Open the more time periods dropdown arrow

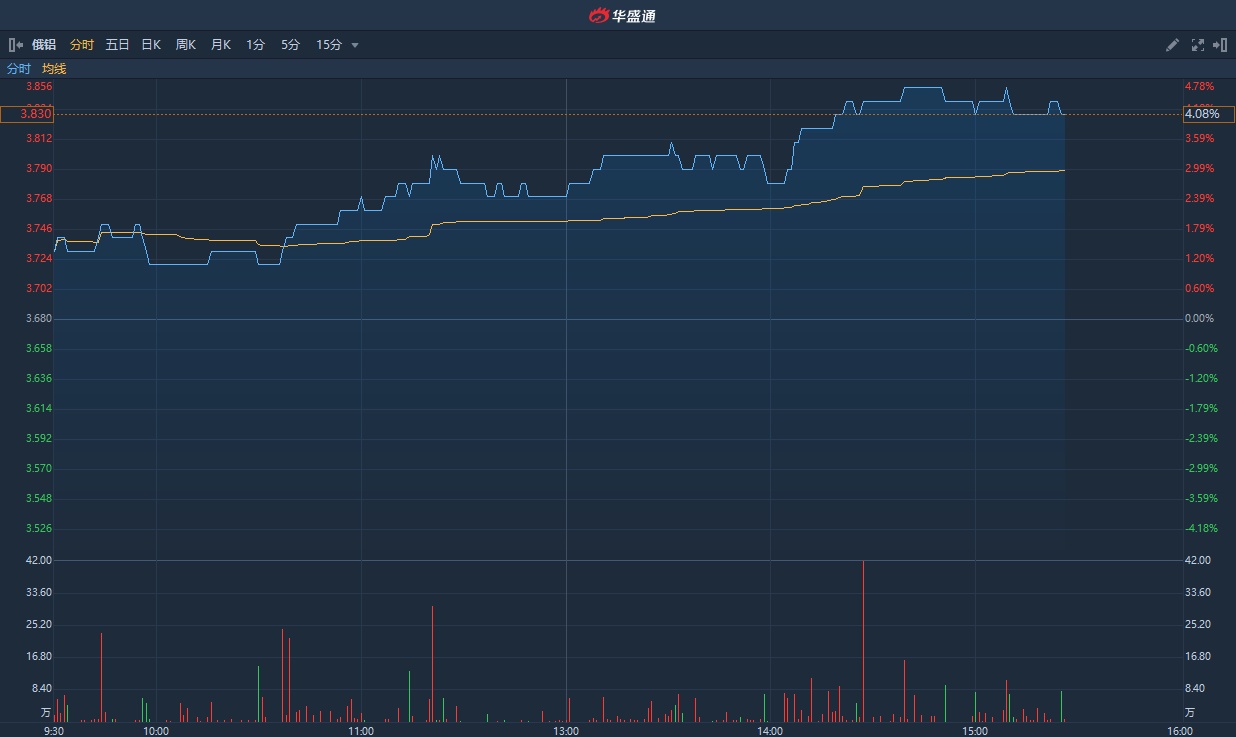tap(355, 45)
